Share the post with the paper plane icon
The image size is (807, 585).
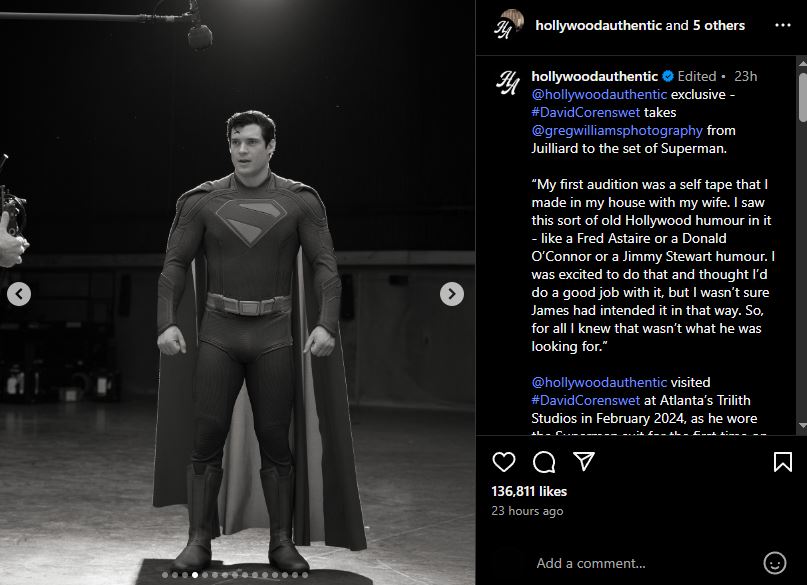click(583, 461)
